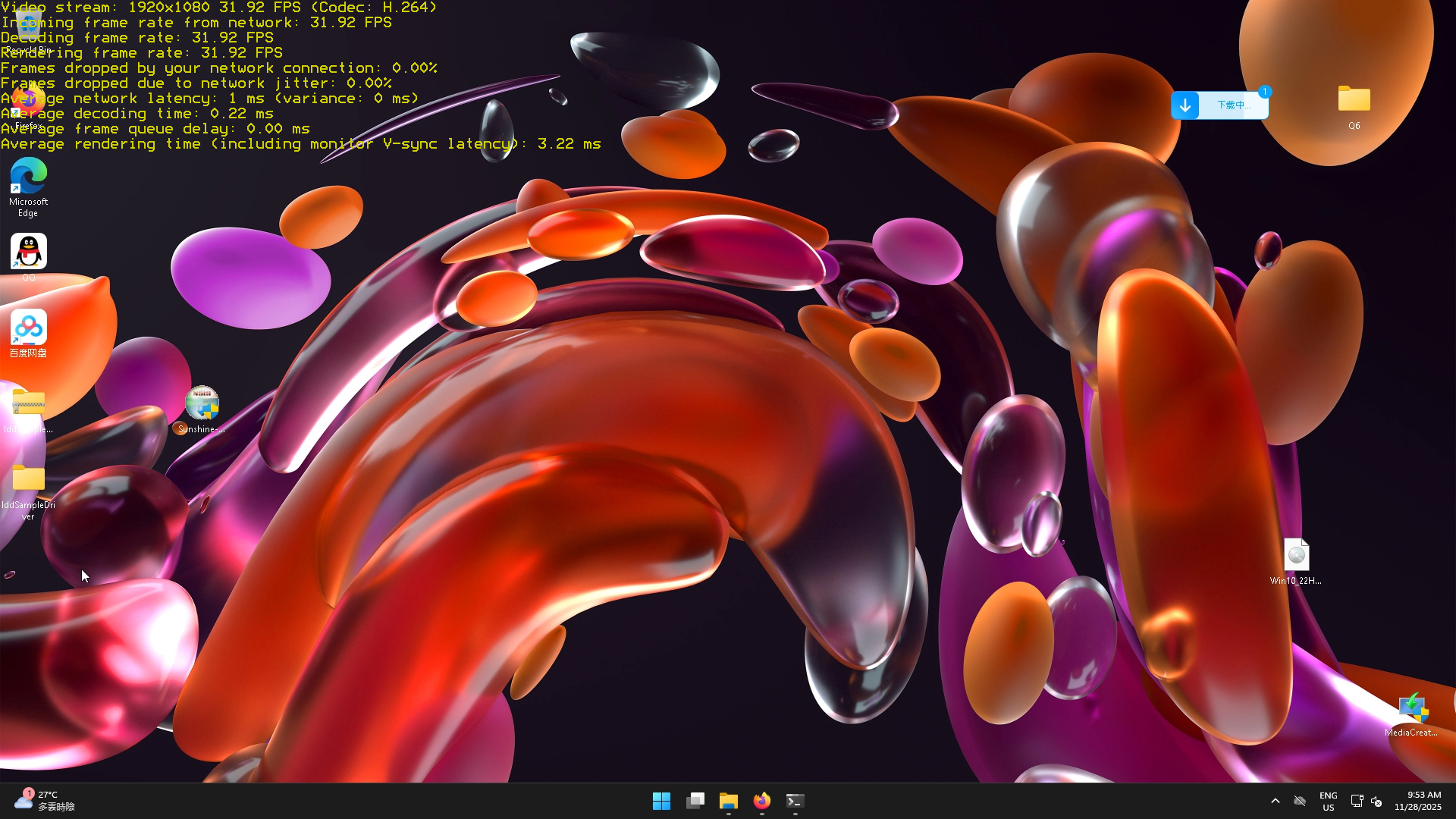Screen dimensions: 1456x819
Task: Click the 下载中 download status label
Action: coord(1234,105)
